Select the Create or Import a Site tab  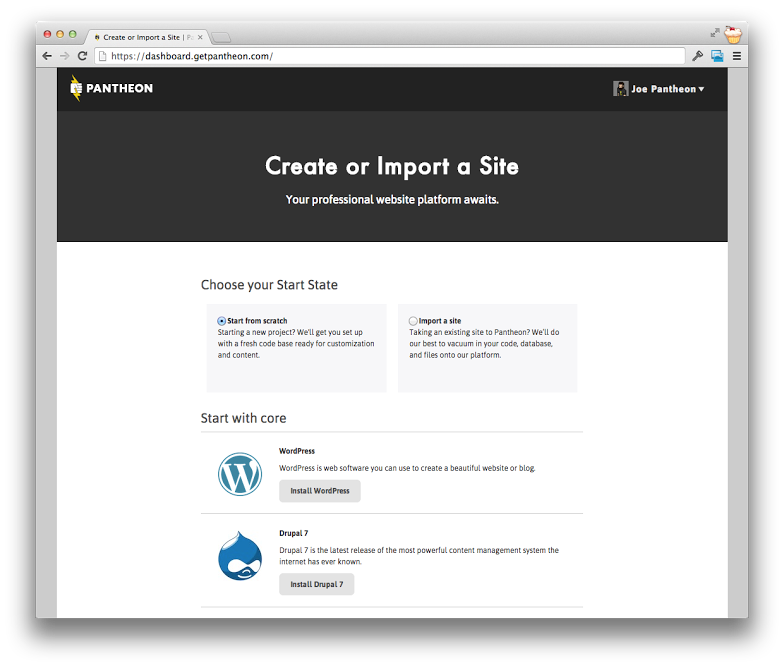145,37
